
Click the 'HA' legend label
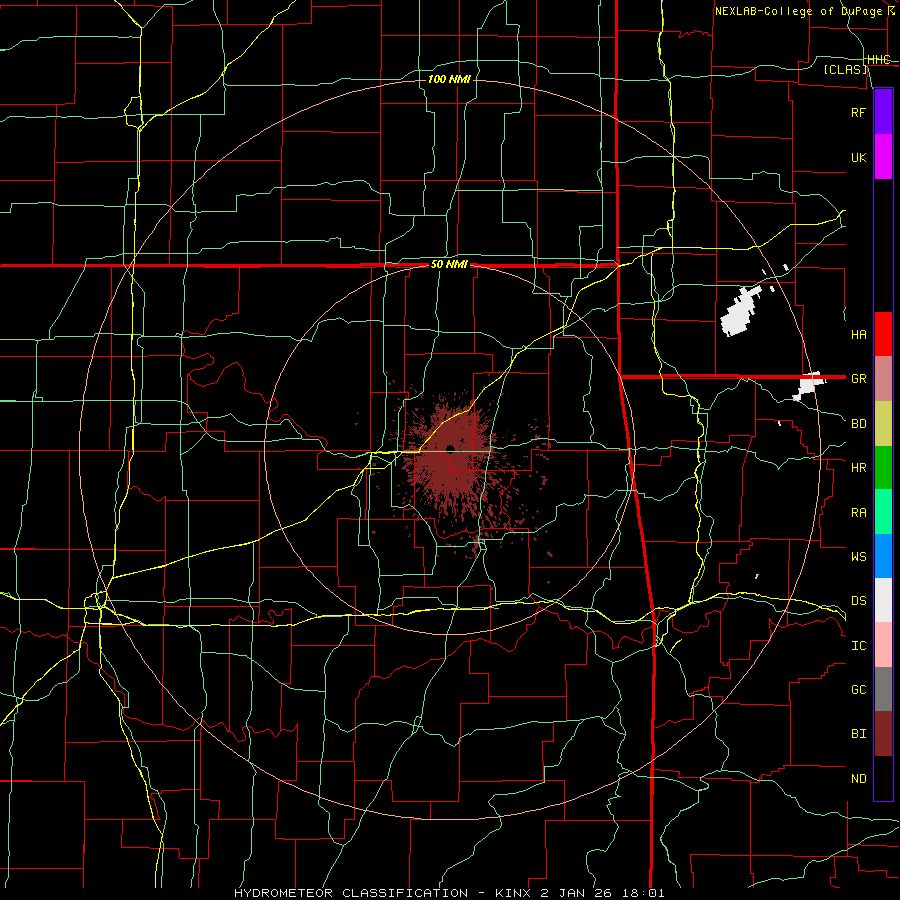pos(859,334)
